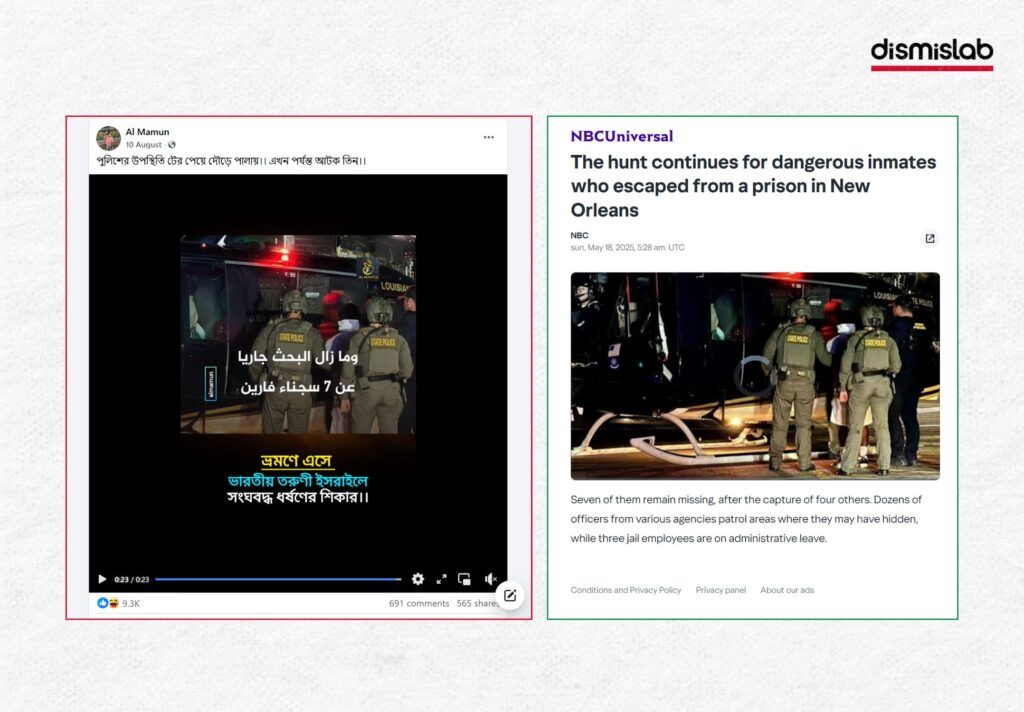Click the edit pencil floating button
Image resolution: width=1024 pixels, height=712 pixels.
[x=510, y=595]
